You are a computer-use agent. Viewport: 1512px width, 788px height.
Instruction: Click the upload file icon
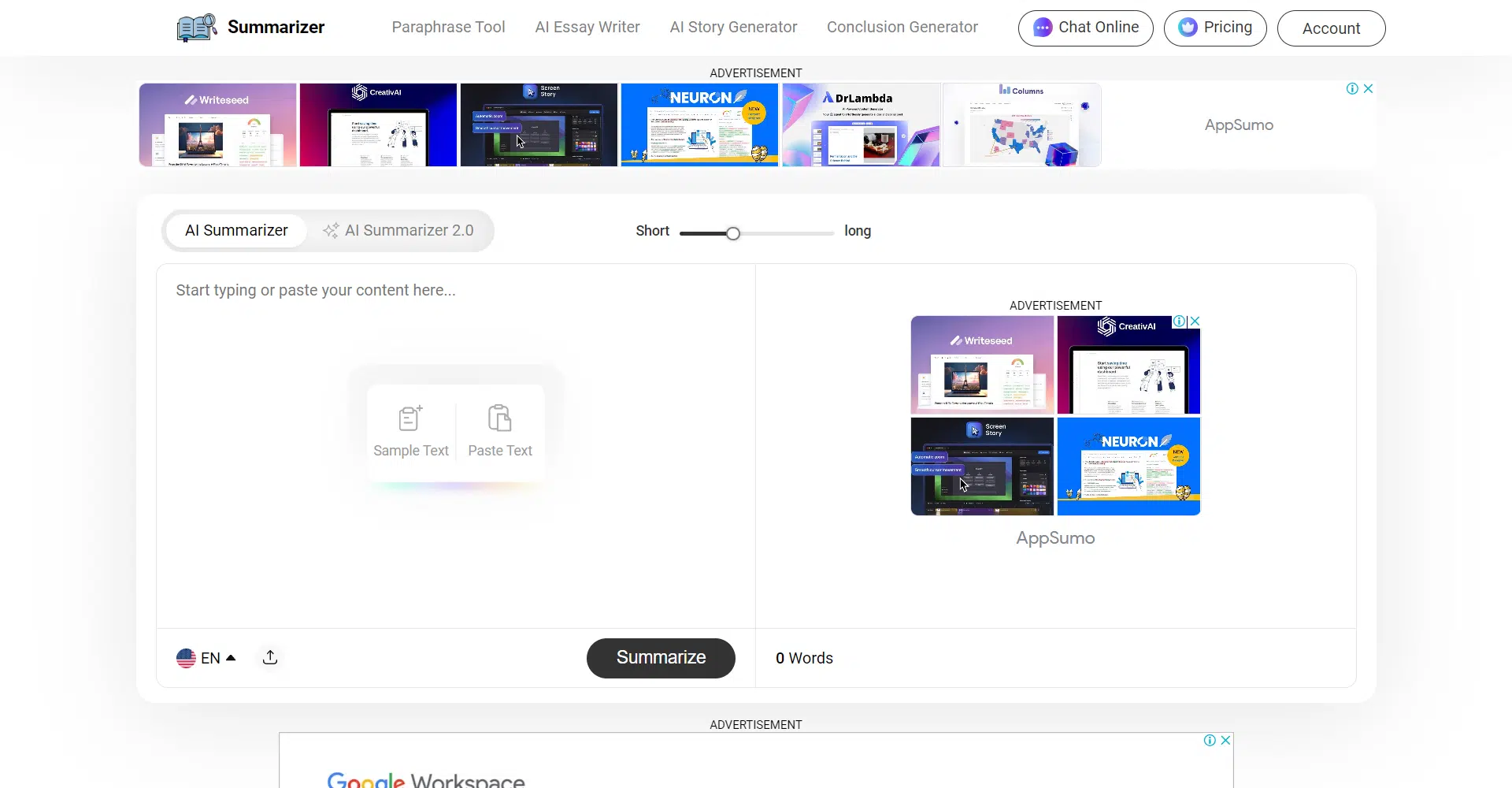click(x=270, y=657)
